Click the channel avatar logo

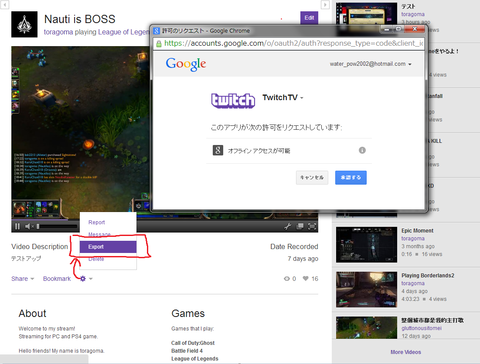[24, 24]
